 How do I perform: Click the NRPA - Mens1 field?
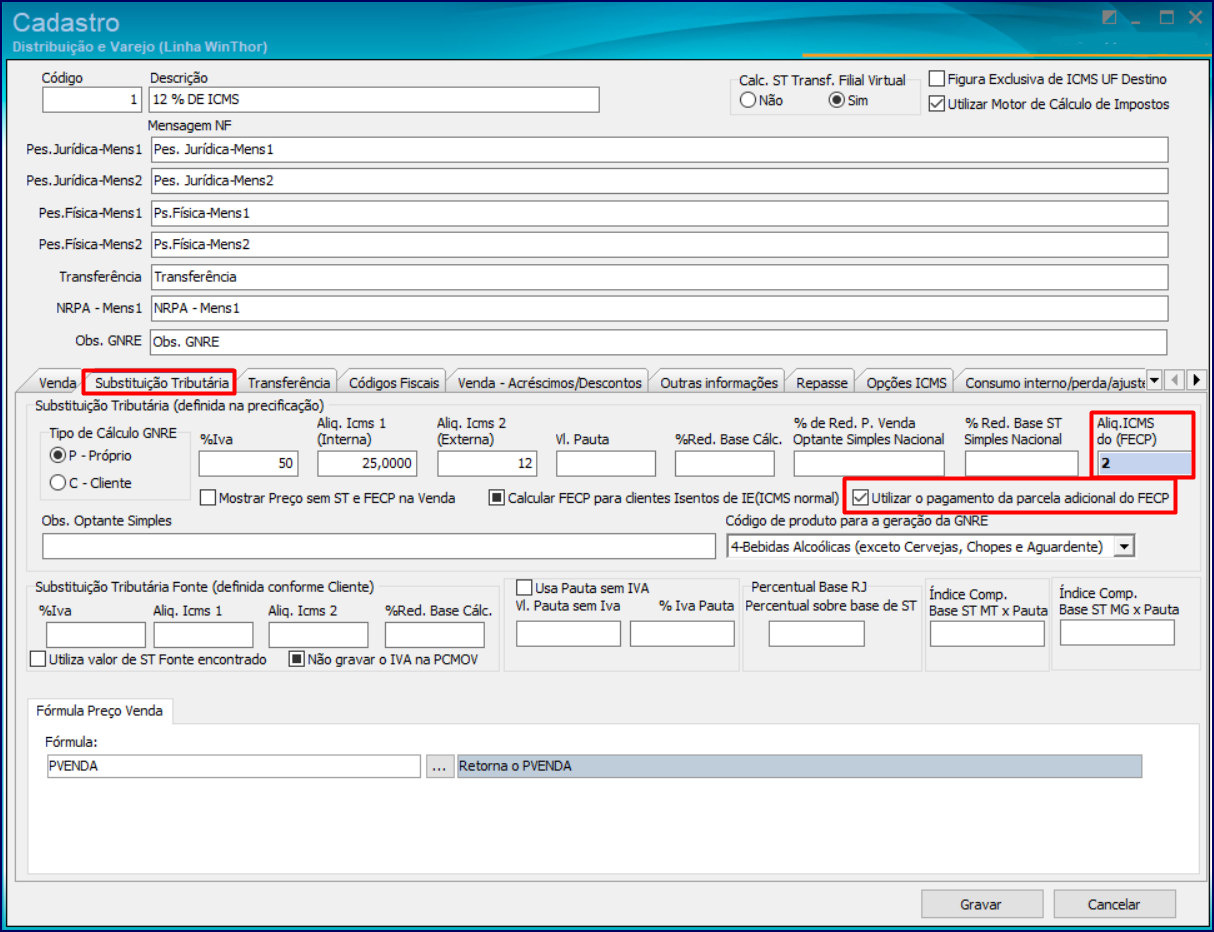(659, 309)
